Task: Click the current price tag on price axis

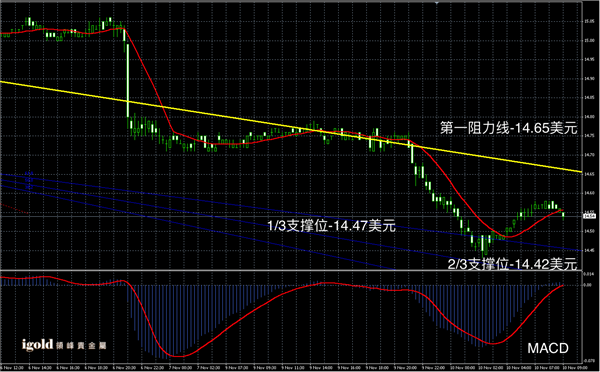Action: coord(589,216)
